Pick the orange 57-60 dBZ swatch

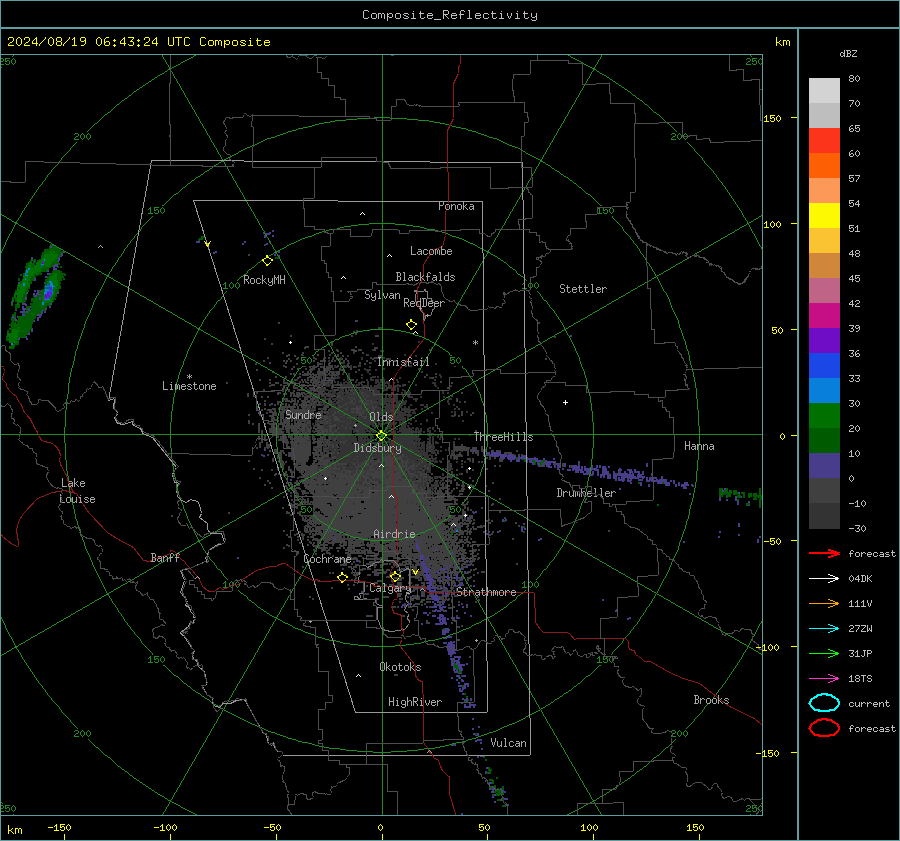(x=824, y=166)
